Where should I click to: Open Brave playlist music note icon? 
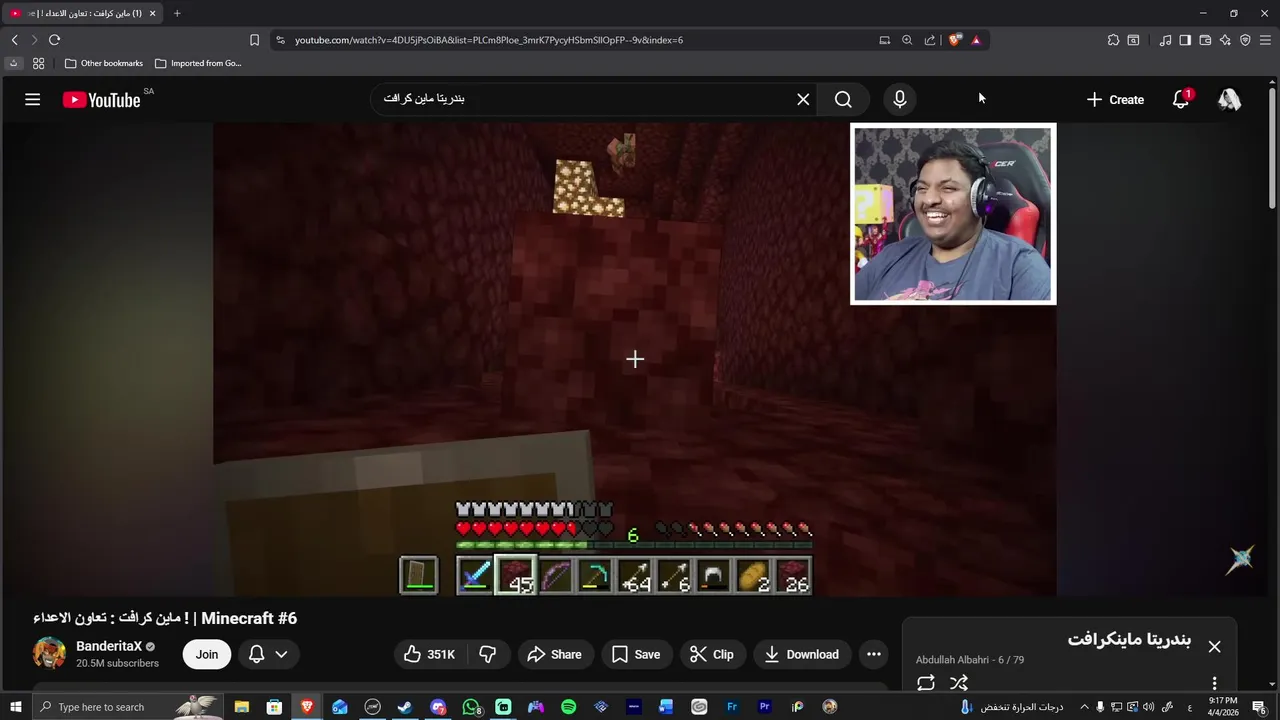tap(1165, 40)
